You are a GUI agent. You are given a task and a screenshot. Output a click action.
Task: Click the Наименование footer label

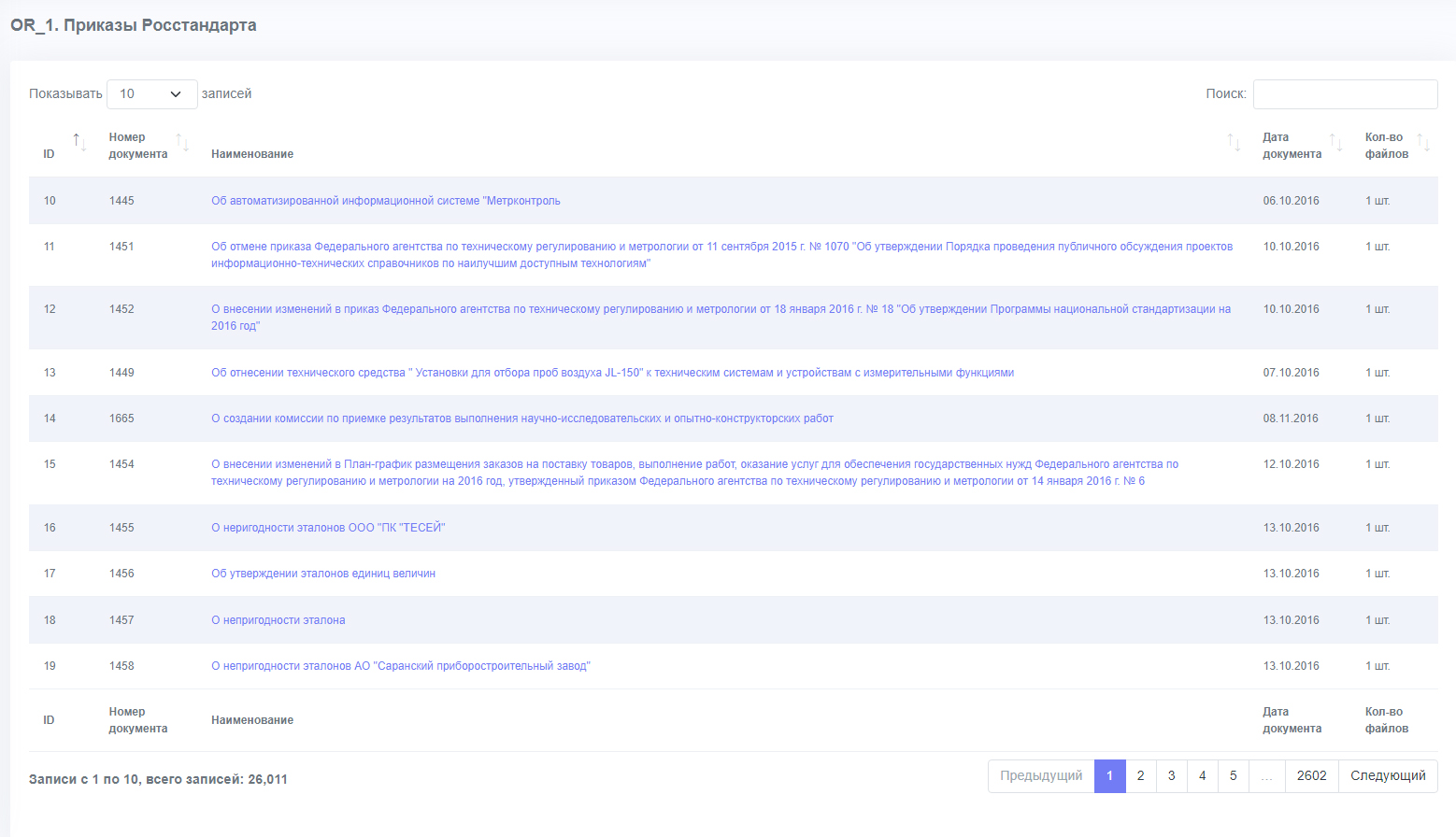tap(252, 720)
